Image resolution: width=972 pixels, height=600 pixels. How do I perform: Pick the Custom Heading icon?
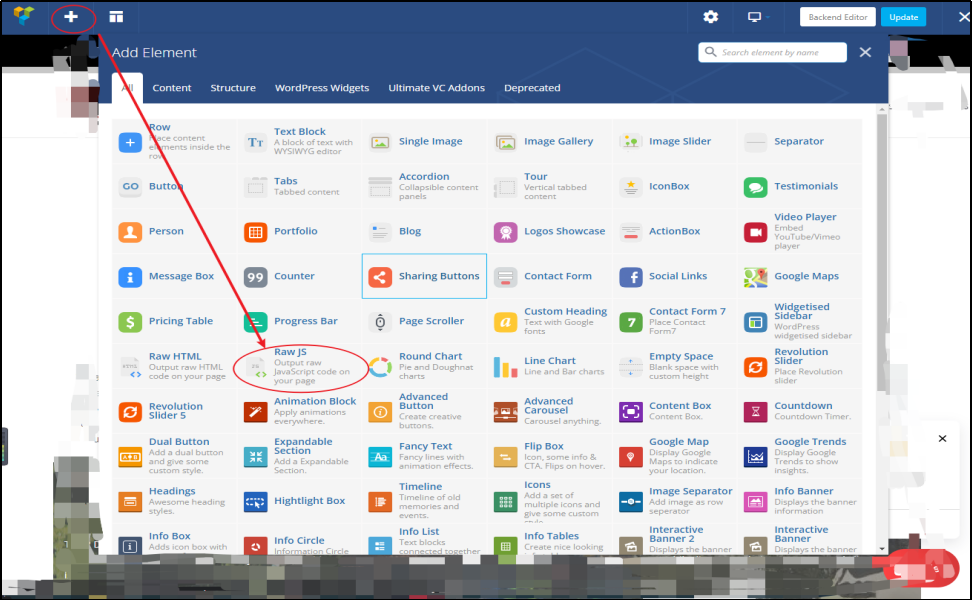point(505,322)
